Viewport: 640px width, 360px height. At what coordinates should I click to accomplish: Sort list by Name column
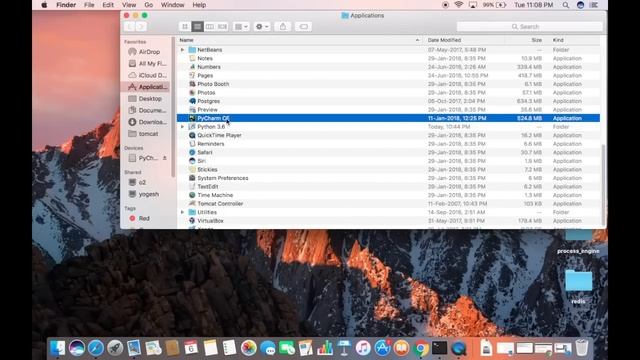click(300, 40)
